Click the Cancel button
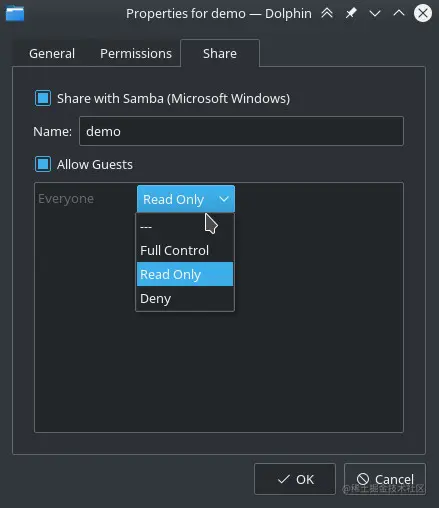 tap(385, 479)
